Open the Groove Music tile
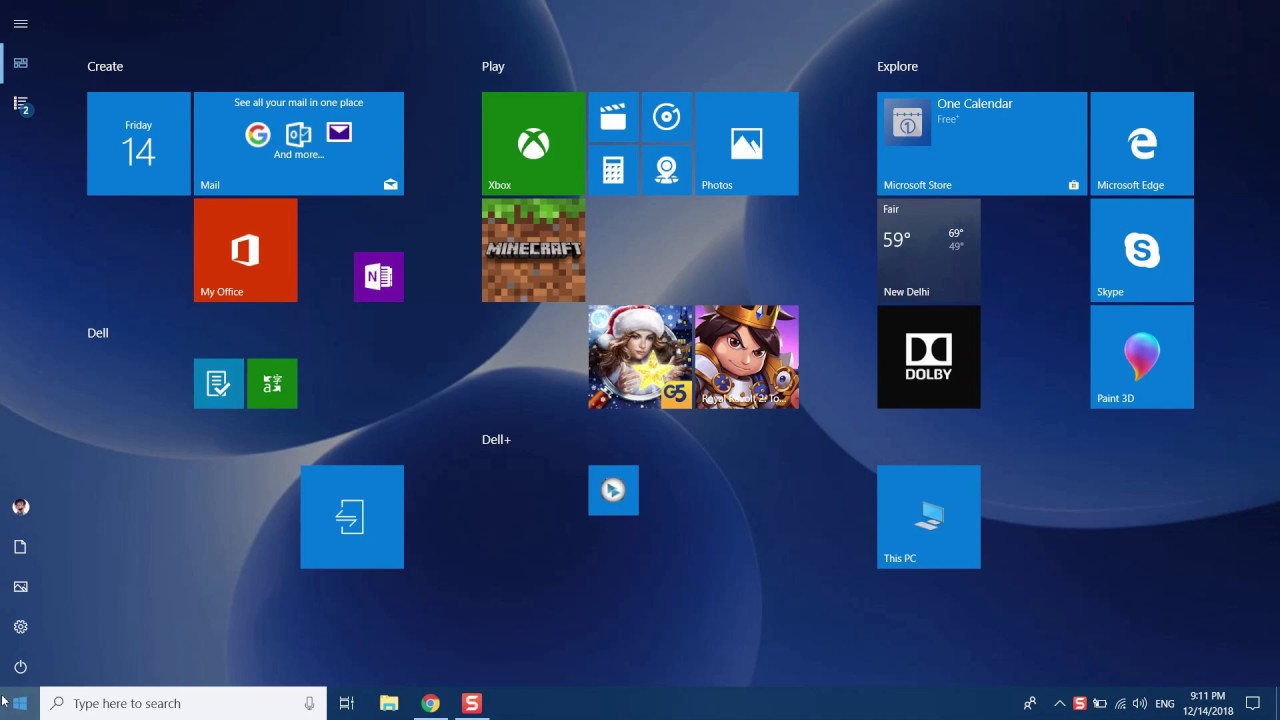Screen dimensions: 1280x720 coord(666,117)
